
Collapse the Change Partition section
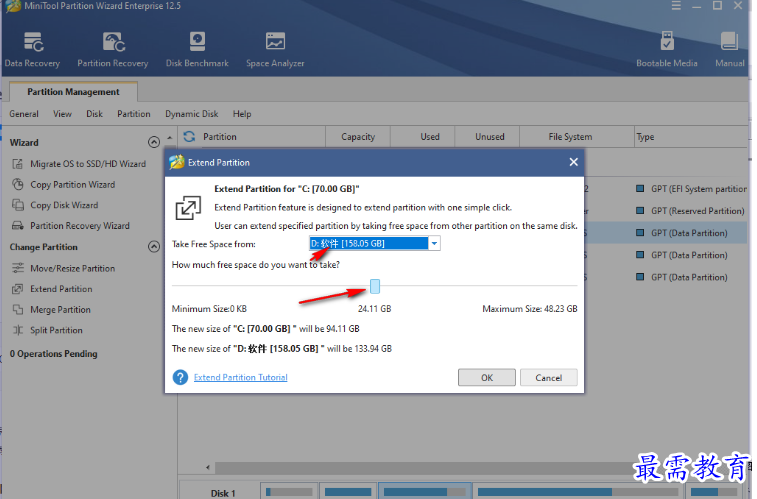154,247
